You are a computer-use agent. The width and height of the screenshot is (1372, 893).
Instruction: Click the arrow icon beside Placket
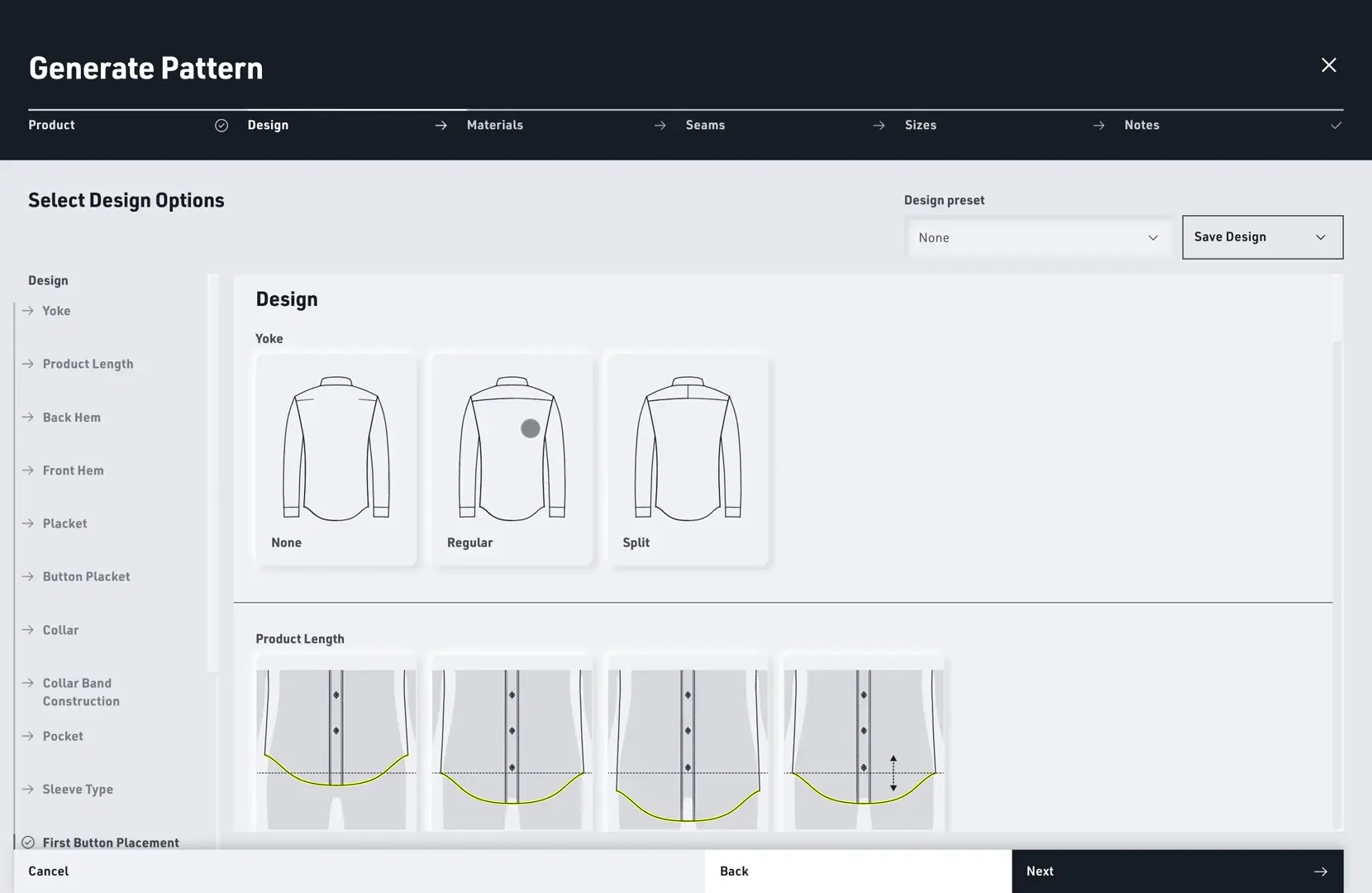click(x=26, y=523)
